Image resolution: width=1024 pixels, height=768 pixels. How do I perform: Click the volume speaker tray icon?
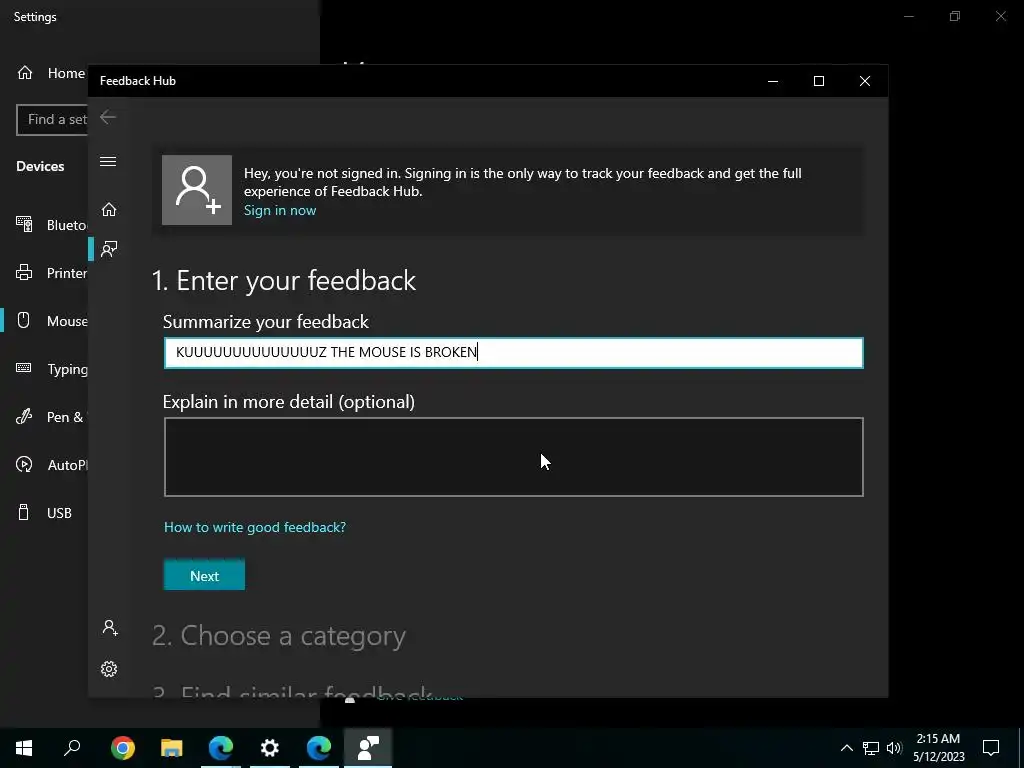[x=894, y=748]
